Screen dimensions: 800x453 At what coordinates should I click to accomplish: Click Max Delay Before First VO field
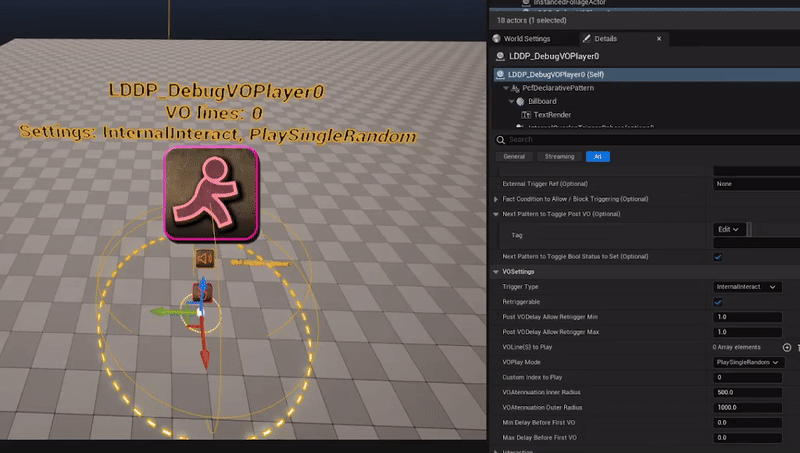click(x=747, y=438)
